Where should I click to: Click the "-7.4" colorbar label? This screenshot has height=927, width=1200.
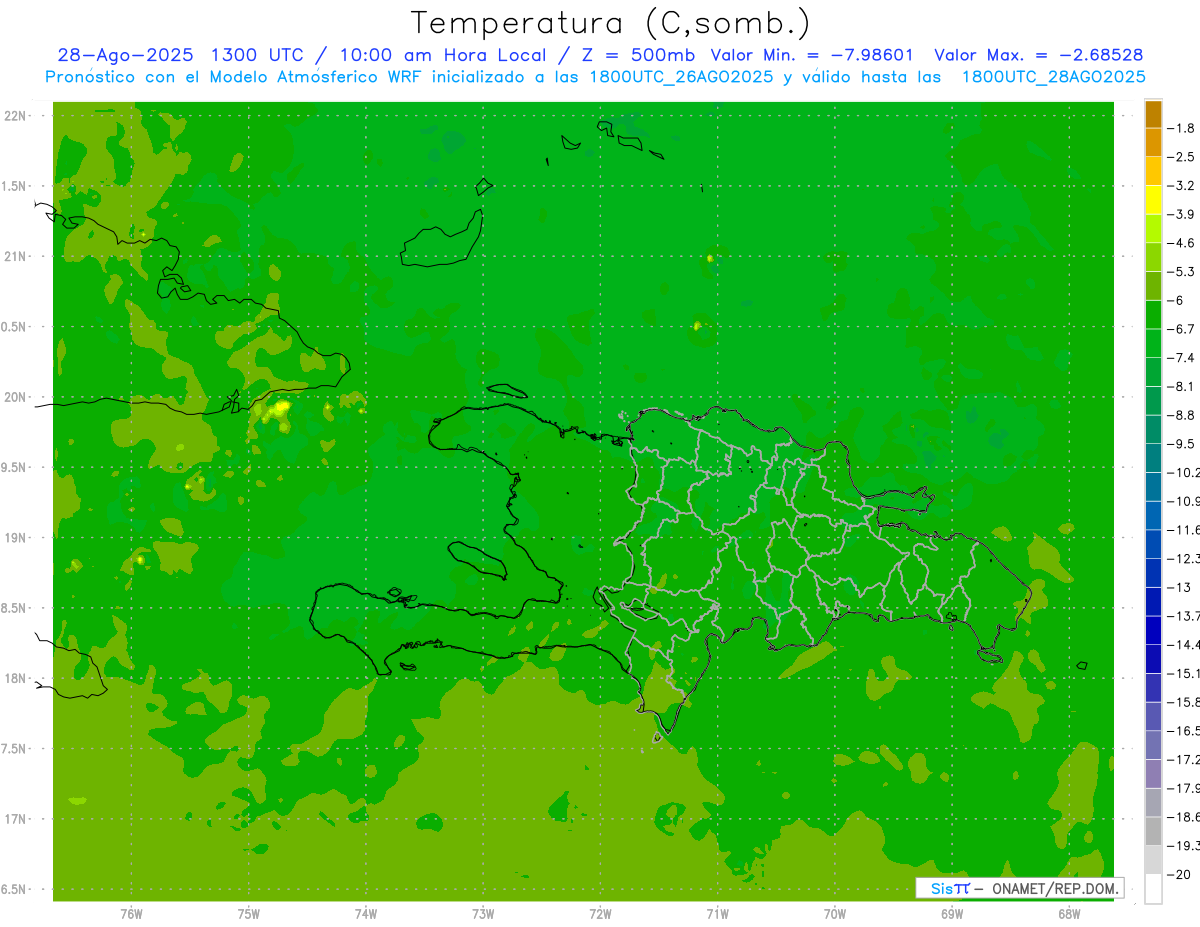(x=1182, y=358)
